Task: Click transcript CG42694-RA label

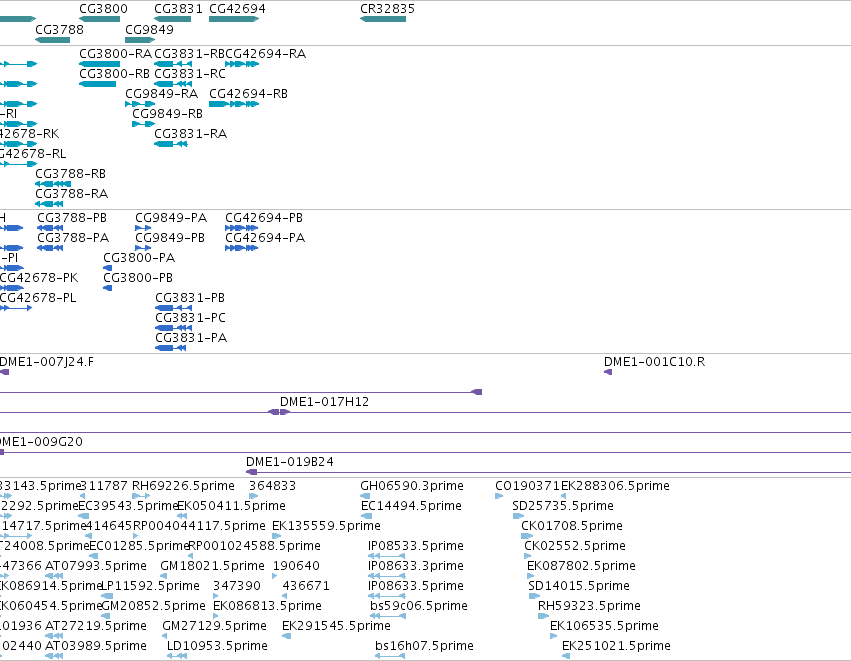Action: 265,54
